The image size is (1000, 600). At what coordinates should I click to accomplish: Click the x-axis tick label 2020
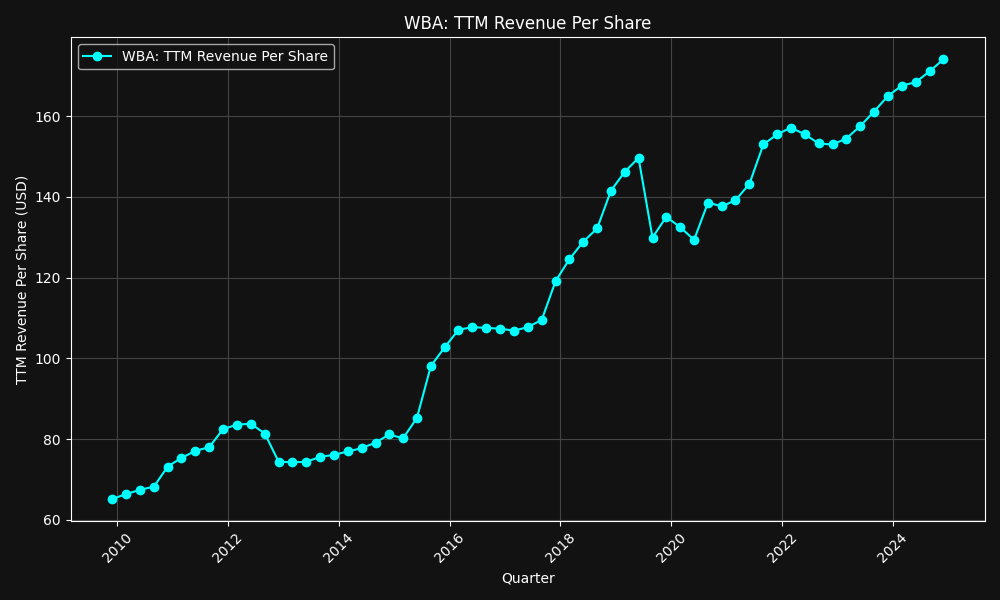(670, 548)
